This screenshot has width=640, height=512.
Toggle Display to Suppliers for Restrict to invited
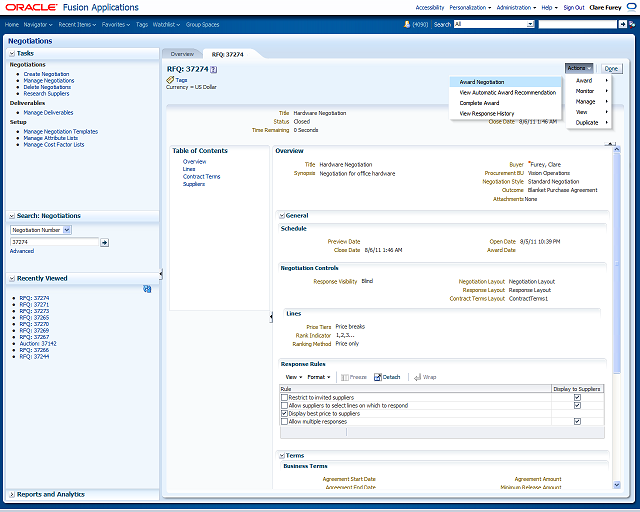click(577, 397)
